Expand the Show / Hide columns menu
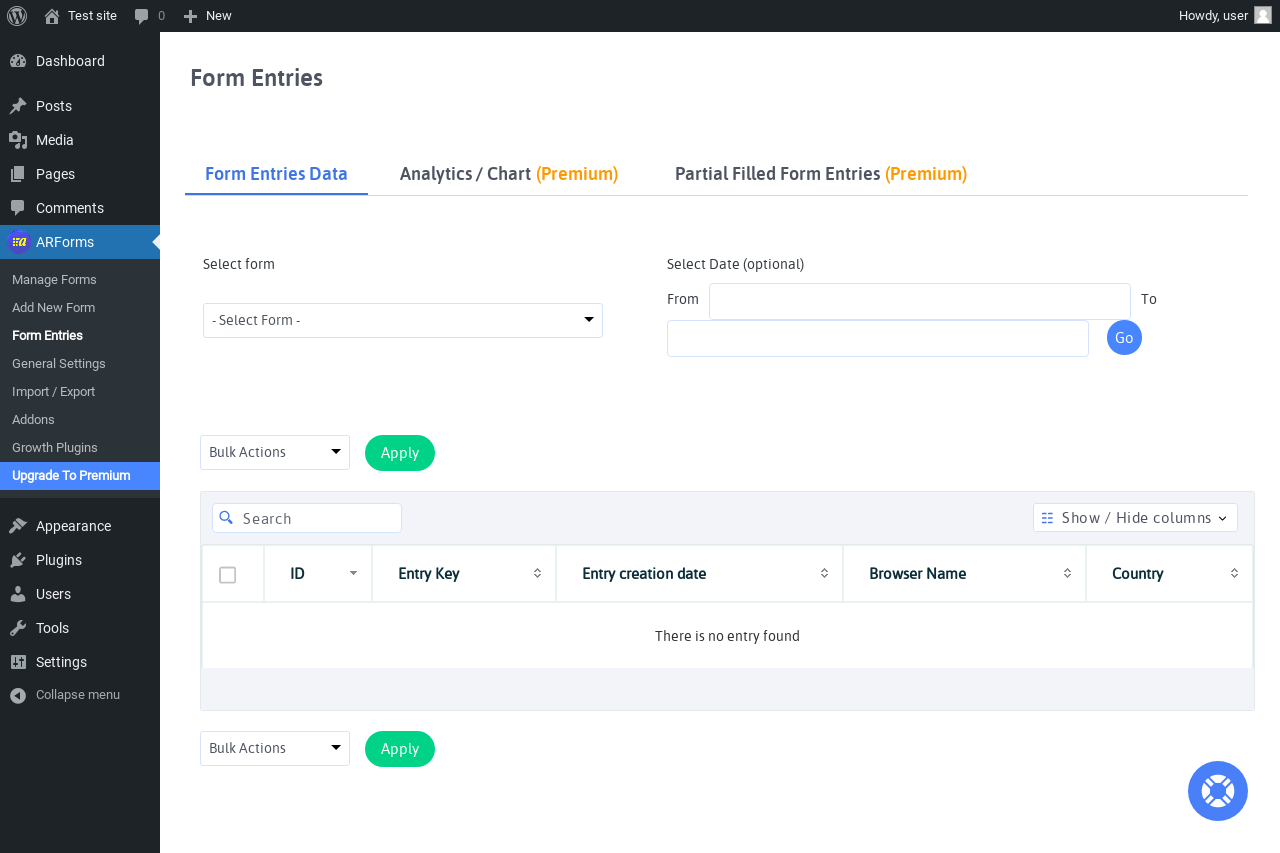 coord(1135,518)
